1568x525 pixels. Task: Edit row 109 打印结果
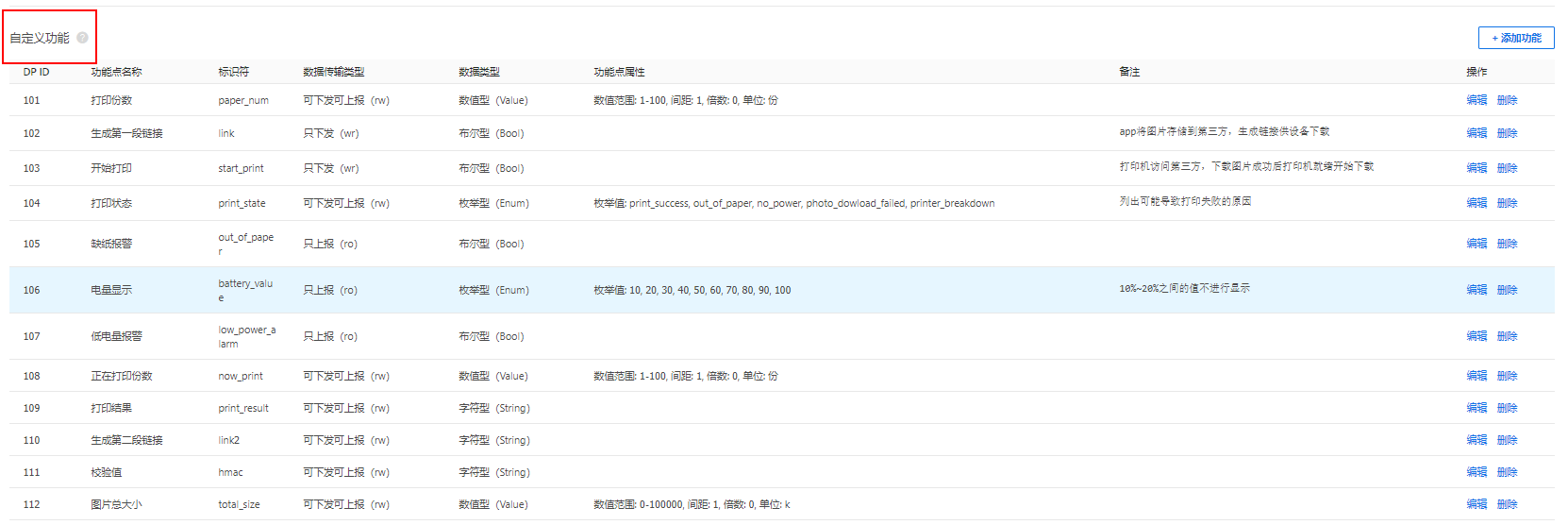pos(1476,408)
